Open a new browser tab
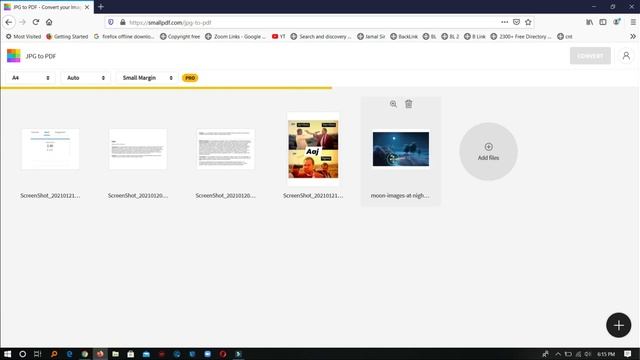 [101, 7]
